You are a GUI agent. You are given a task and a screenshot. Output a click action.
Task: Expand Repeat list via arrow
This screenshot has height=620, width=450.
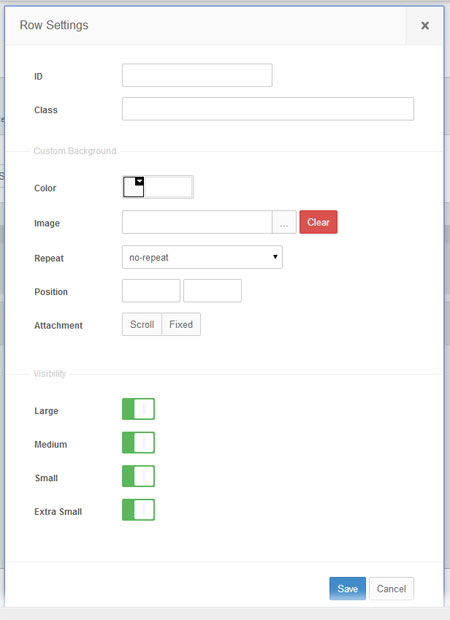pyautogui.click(x=275, y=257)
